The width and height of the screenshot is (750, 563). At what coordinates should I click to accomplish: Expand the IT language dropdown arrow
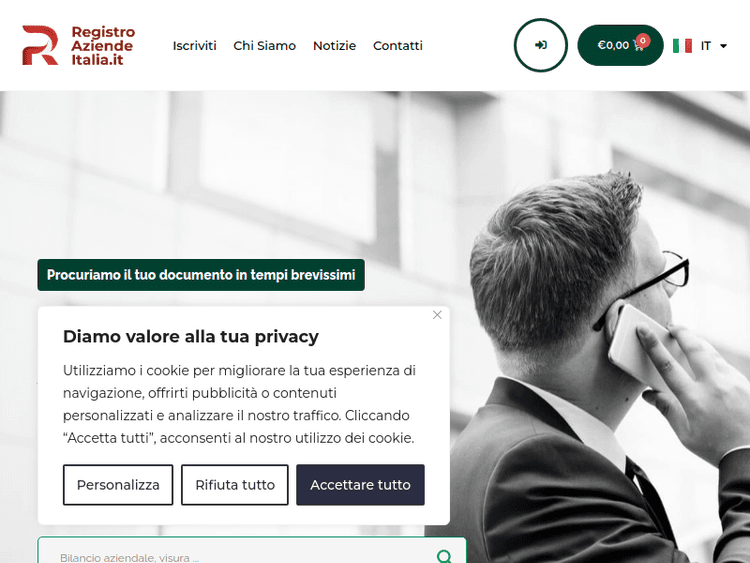(x=723, y=46)
